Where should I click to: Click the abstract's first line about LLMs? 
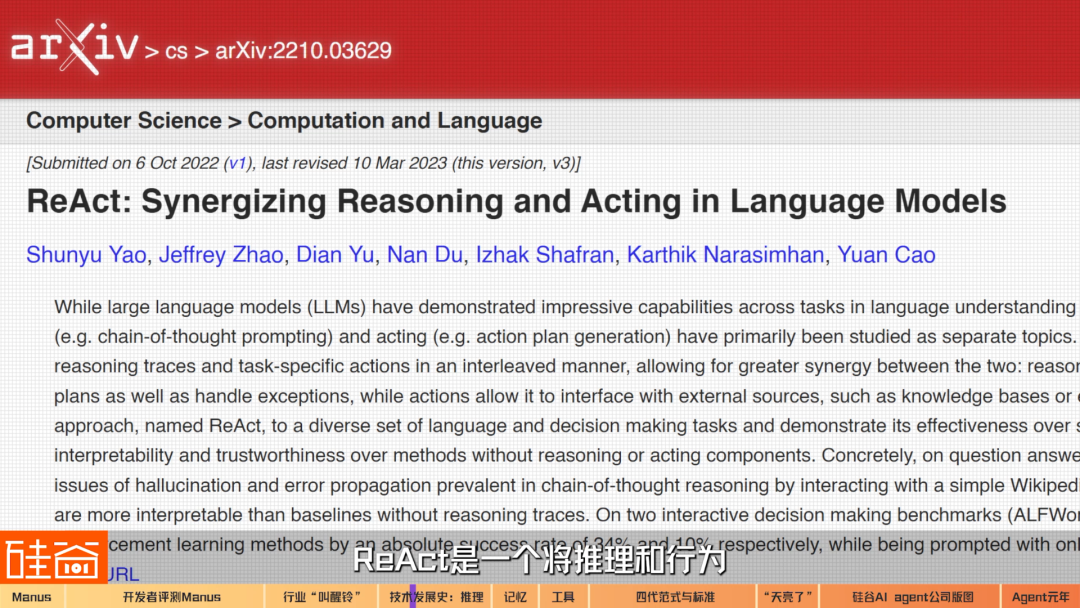tap(565, 307)
